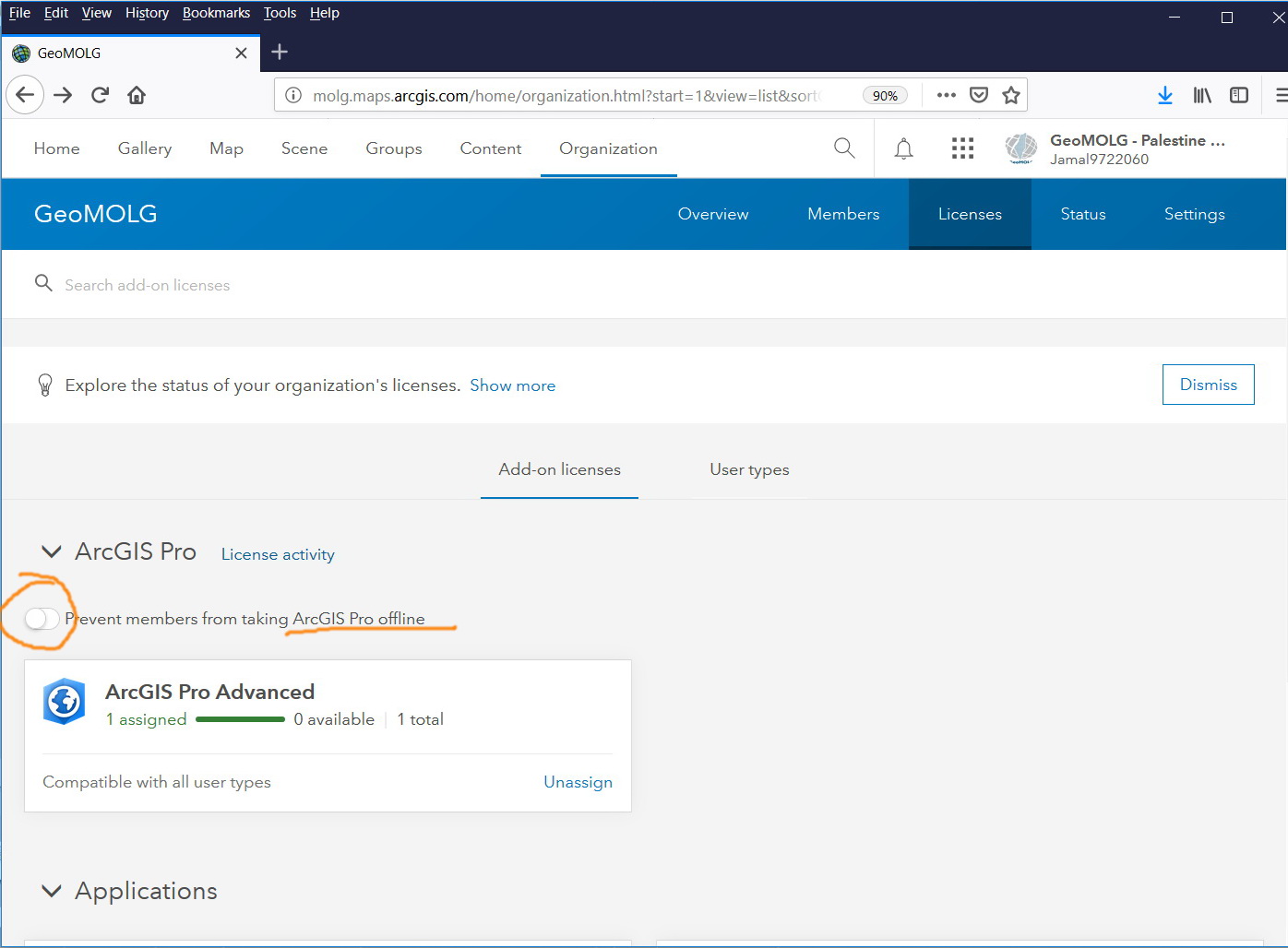Screen dimensions: 1288x948
Task: Click Unassign for ArcGIS Pro Advanced
Action: pyautogui.click(x=578, y=782)
